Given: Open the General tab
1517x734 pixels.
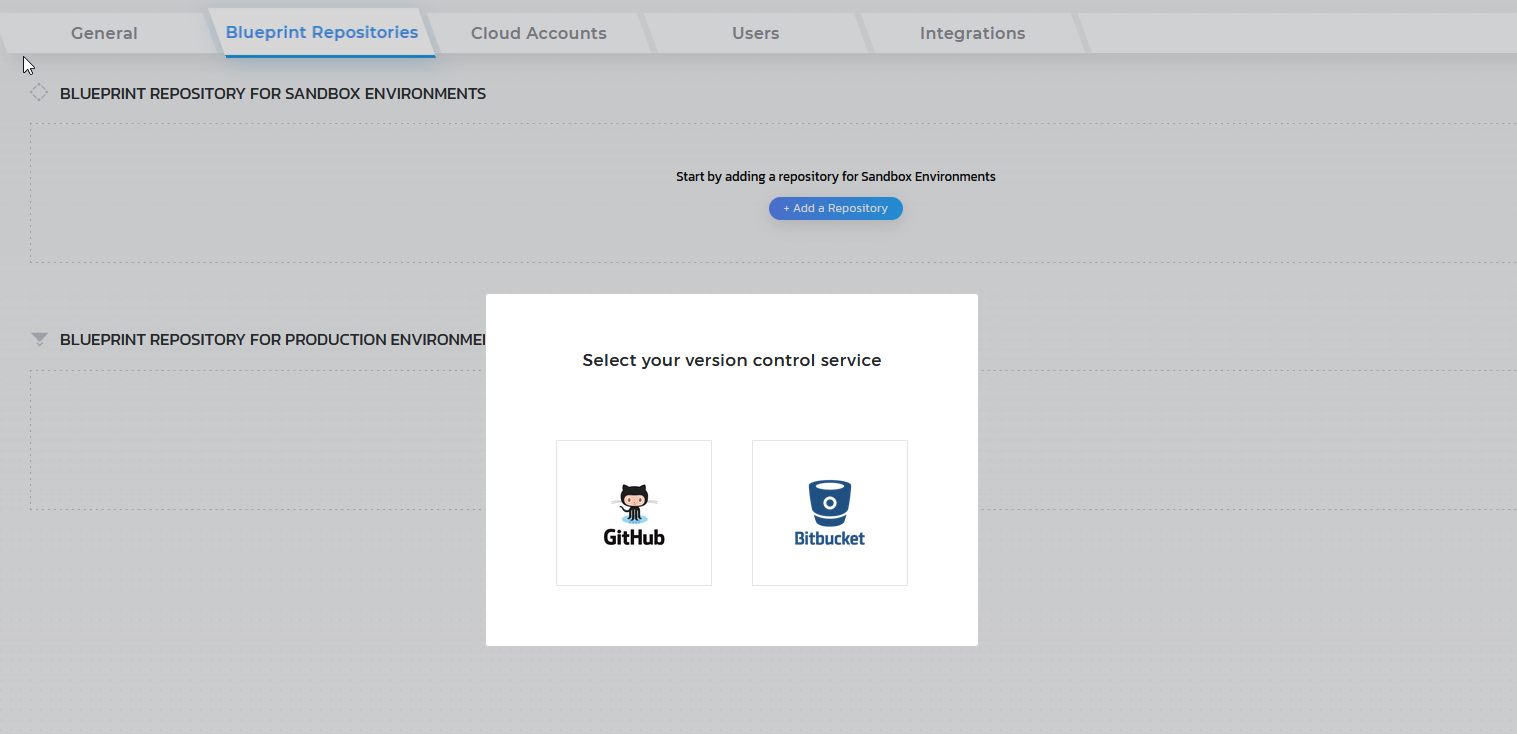Looking at the screenshot, I should [104, 33].
